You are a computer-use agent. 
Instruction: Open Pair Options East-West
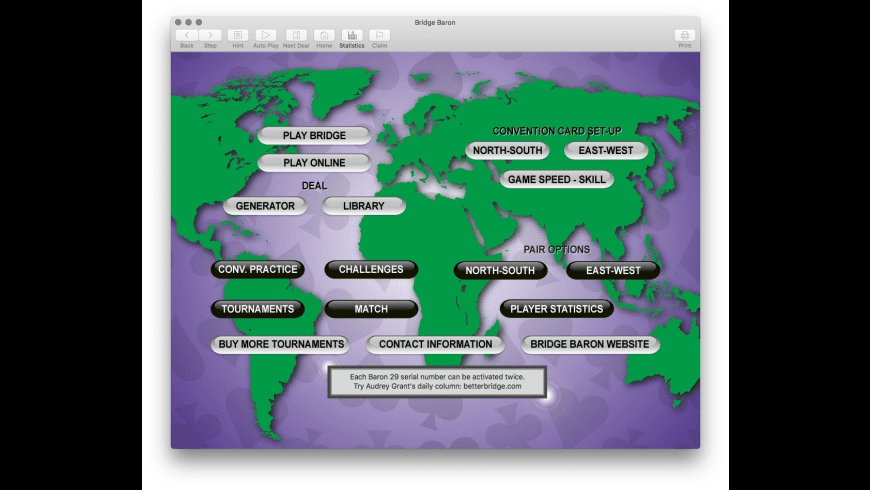pos(613,270)
